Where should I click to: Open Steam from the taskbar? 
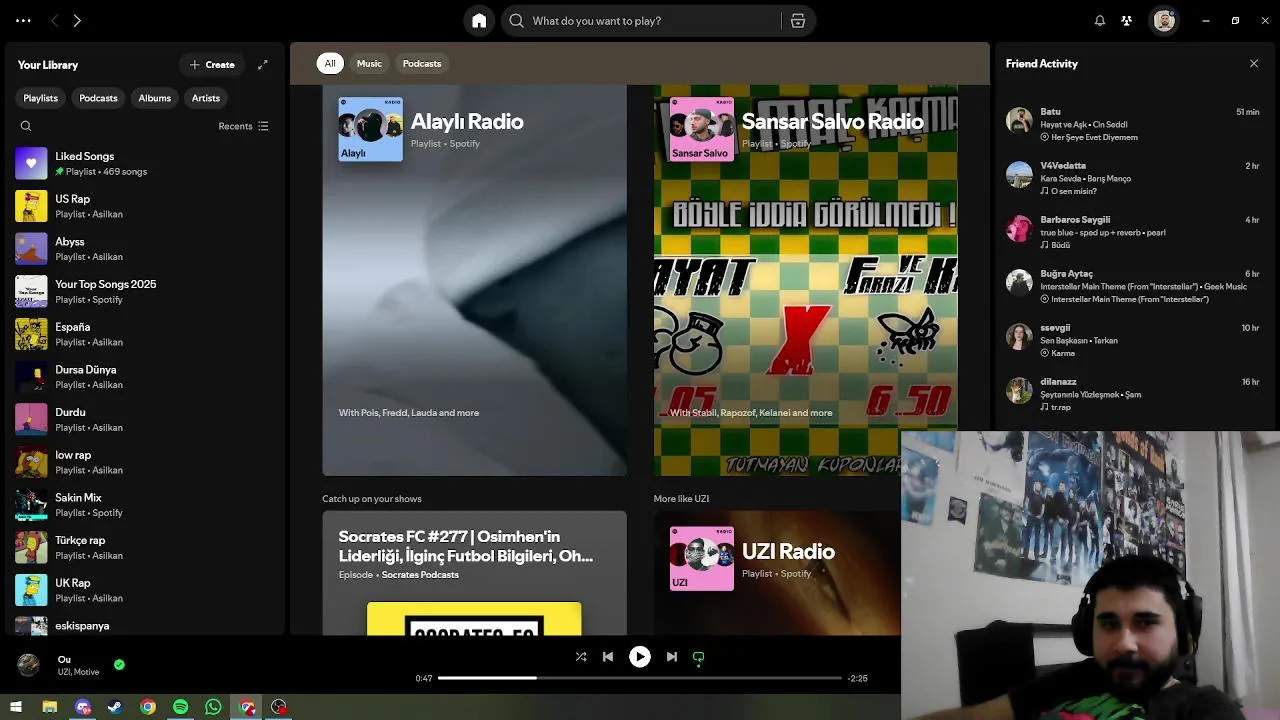click(x=115, y=707)
